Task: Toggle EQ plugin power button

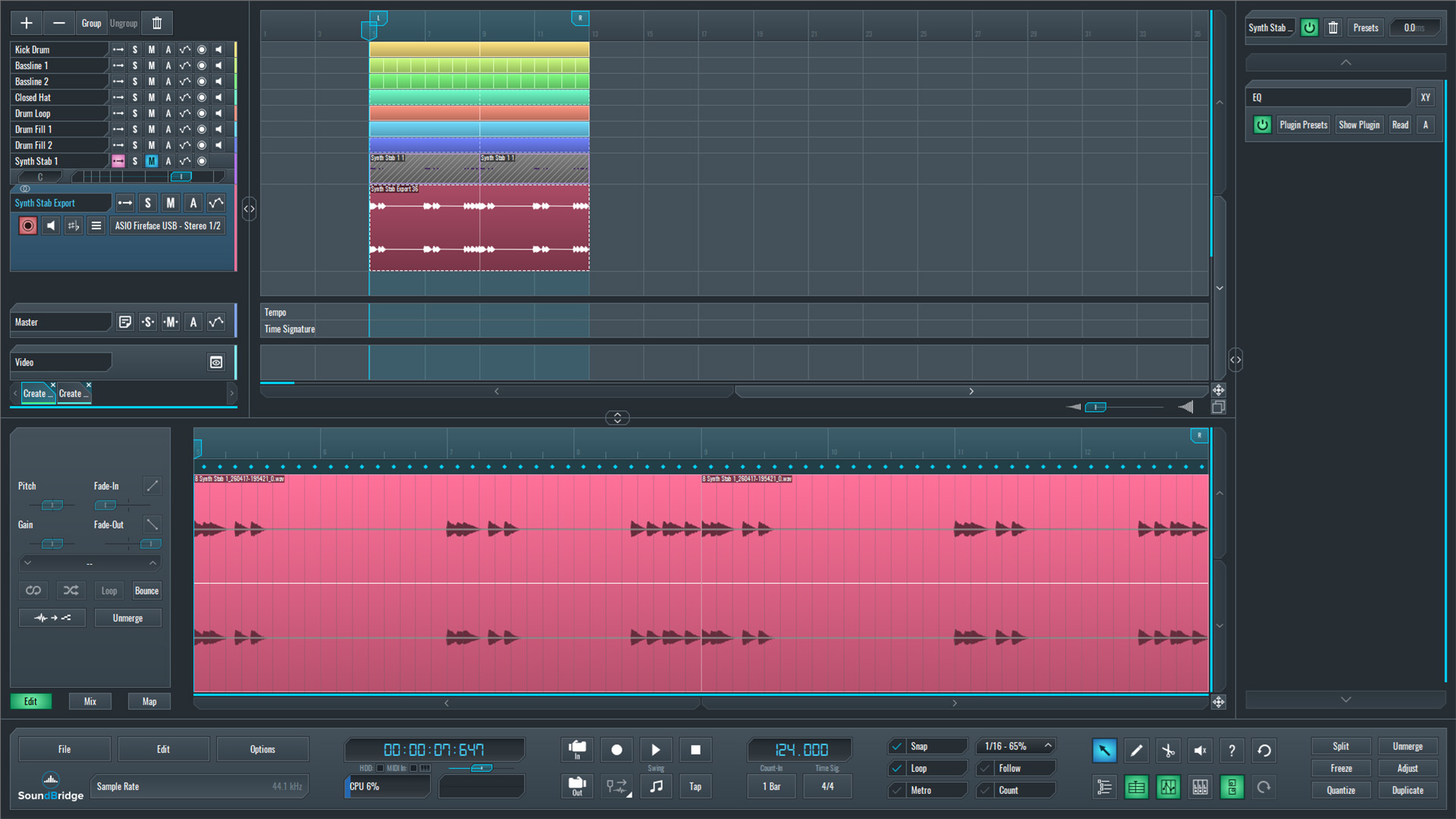Action: (x=1262, y=125)
